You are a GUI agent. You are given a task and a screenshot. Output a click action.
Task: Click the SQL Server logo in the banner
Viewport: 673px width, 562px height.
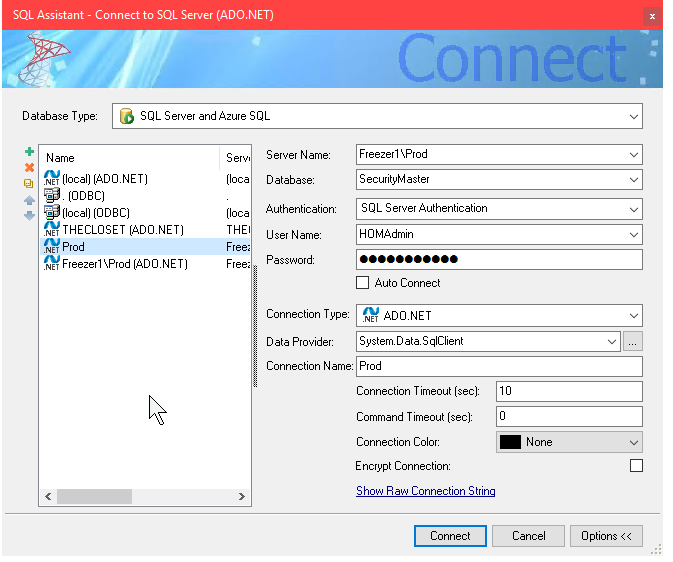point(43,58)
